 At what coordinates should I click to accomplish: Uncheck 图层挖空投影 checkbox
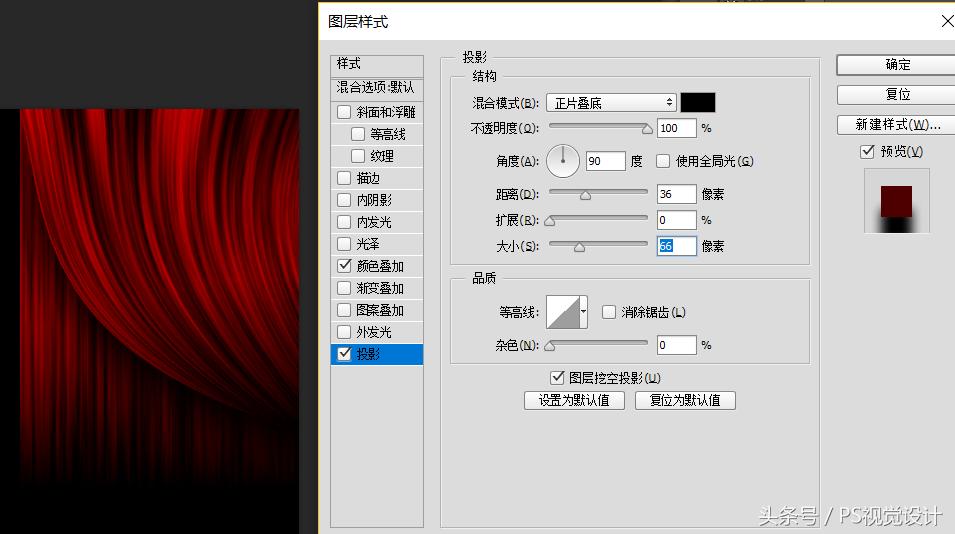(x=557, y=378)
